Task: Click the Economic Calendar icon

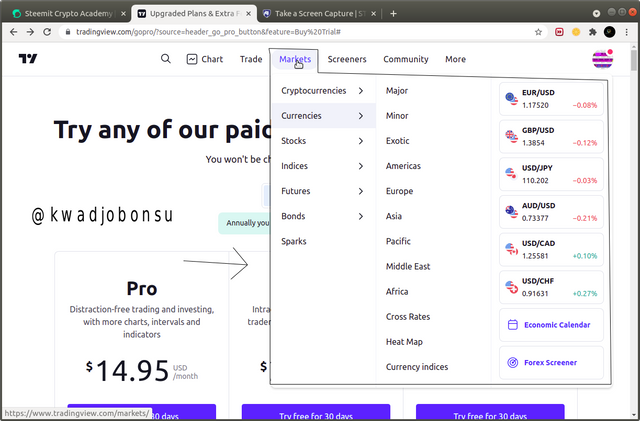Action: (513, 325)
